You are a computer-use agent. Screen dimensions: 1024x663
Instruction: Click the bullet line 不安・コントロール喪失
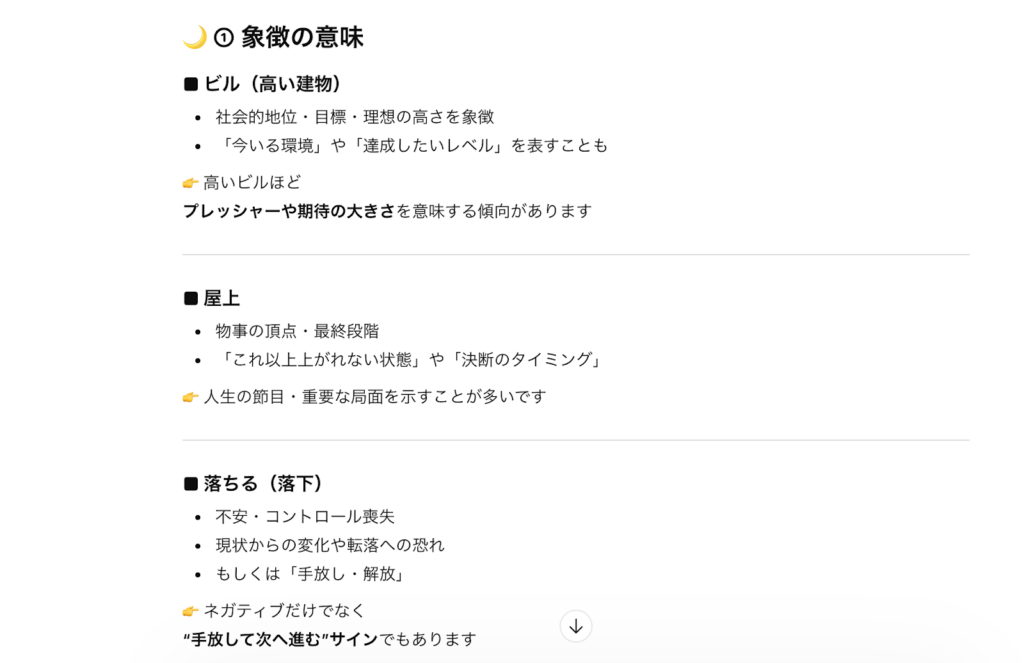pyautogui.click(x=305, y=517)
